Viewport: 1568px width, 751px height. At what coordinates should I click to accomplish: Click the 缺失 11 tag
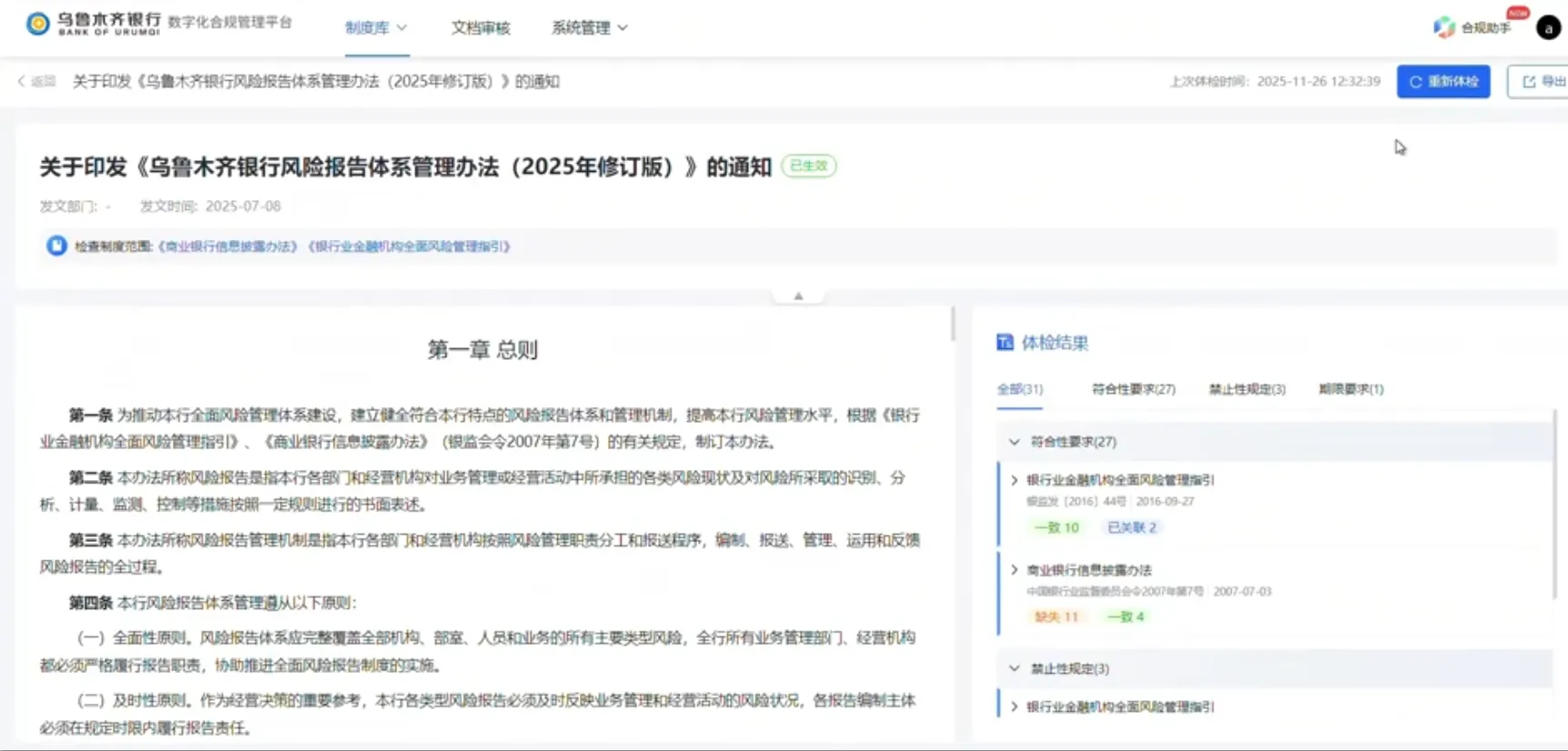[1055, 616]
